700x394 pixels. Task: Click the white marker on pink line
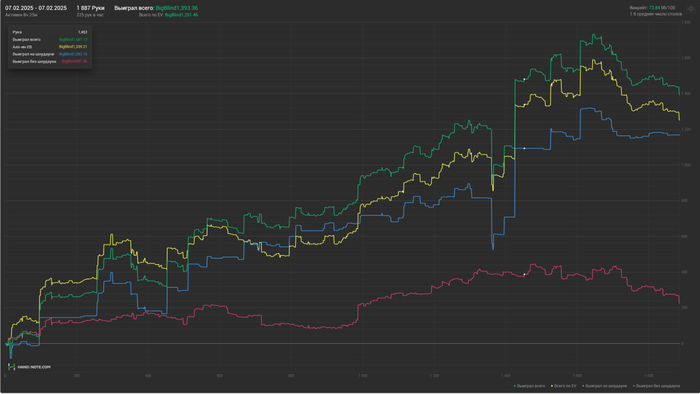pyautogui.click(x=525, y=274)
